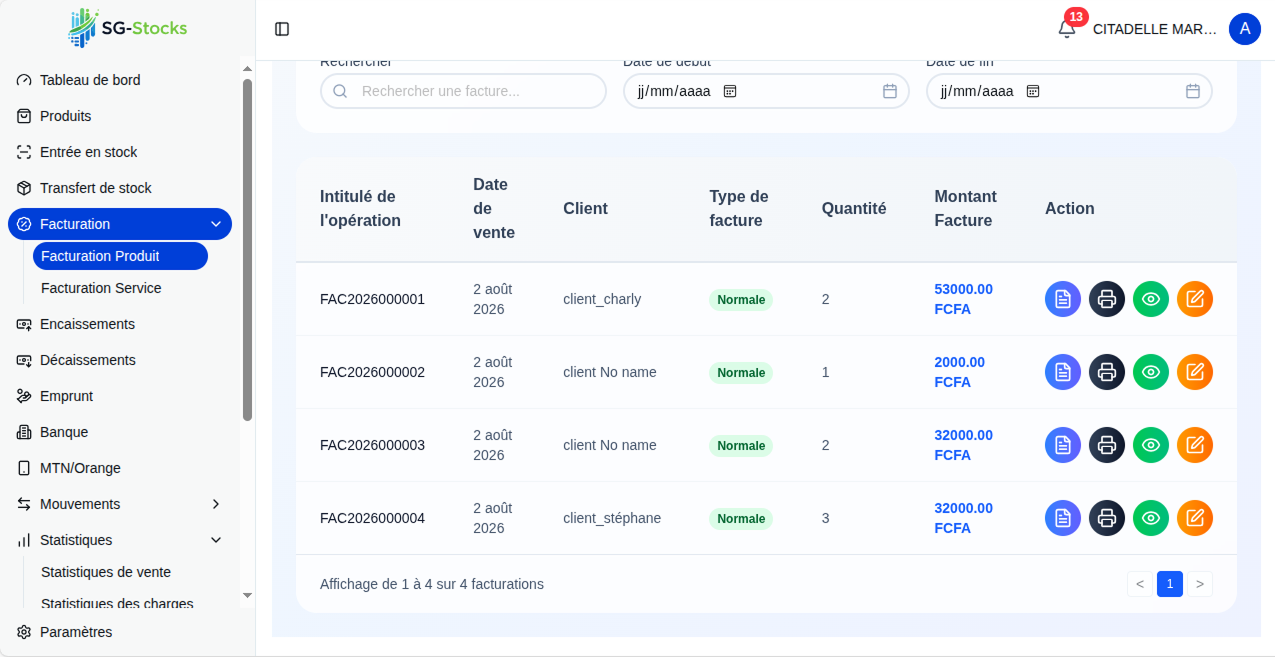
Task: Edit invoice FAC2026000003
Action: click(x=1195, y=445)
